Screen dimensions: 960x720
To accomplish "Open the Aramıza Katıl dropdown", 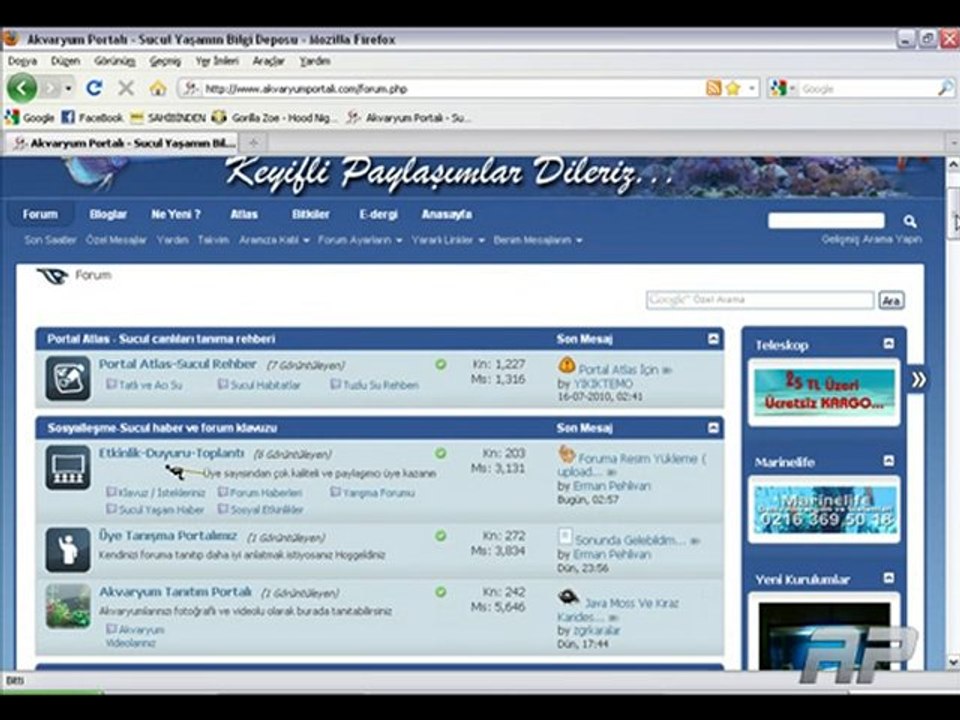I will 274,240.
